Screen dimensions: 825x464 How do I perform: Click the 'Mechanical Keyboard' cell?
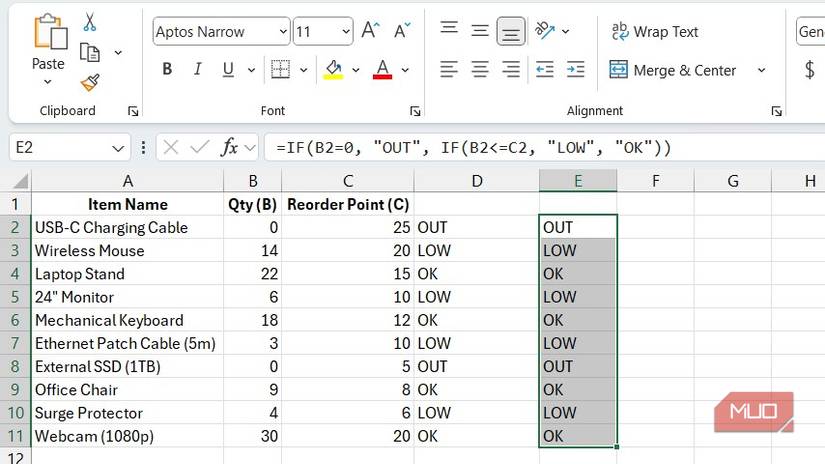127,320
